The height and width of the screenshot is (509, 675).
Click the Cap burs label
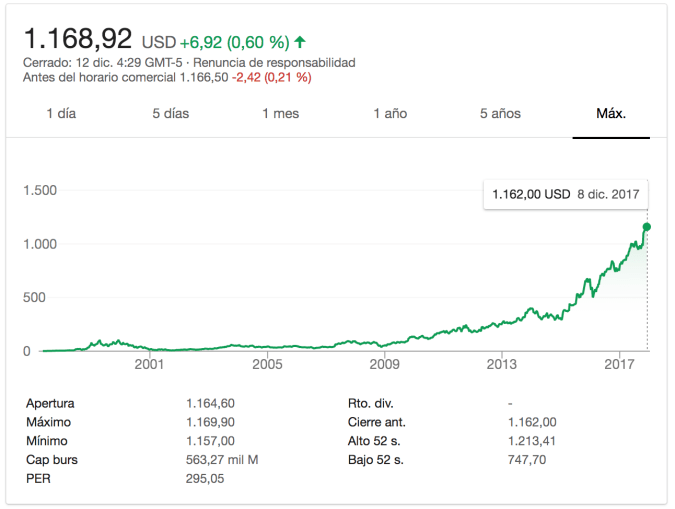tap(52, 460)
